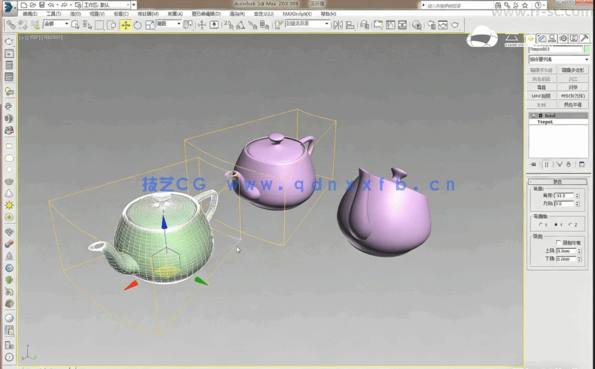595x369 pixels.
Task: Open the Modifiers menu
Action: [148, 14]
